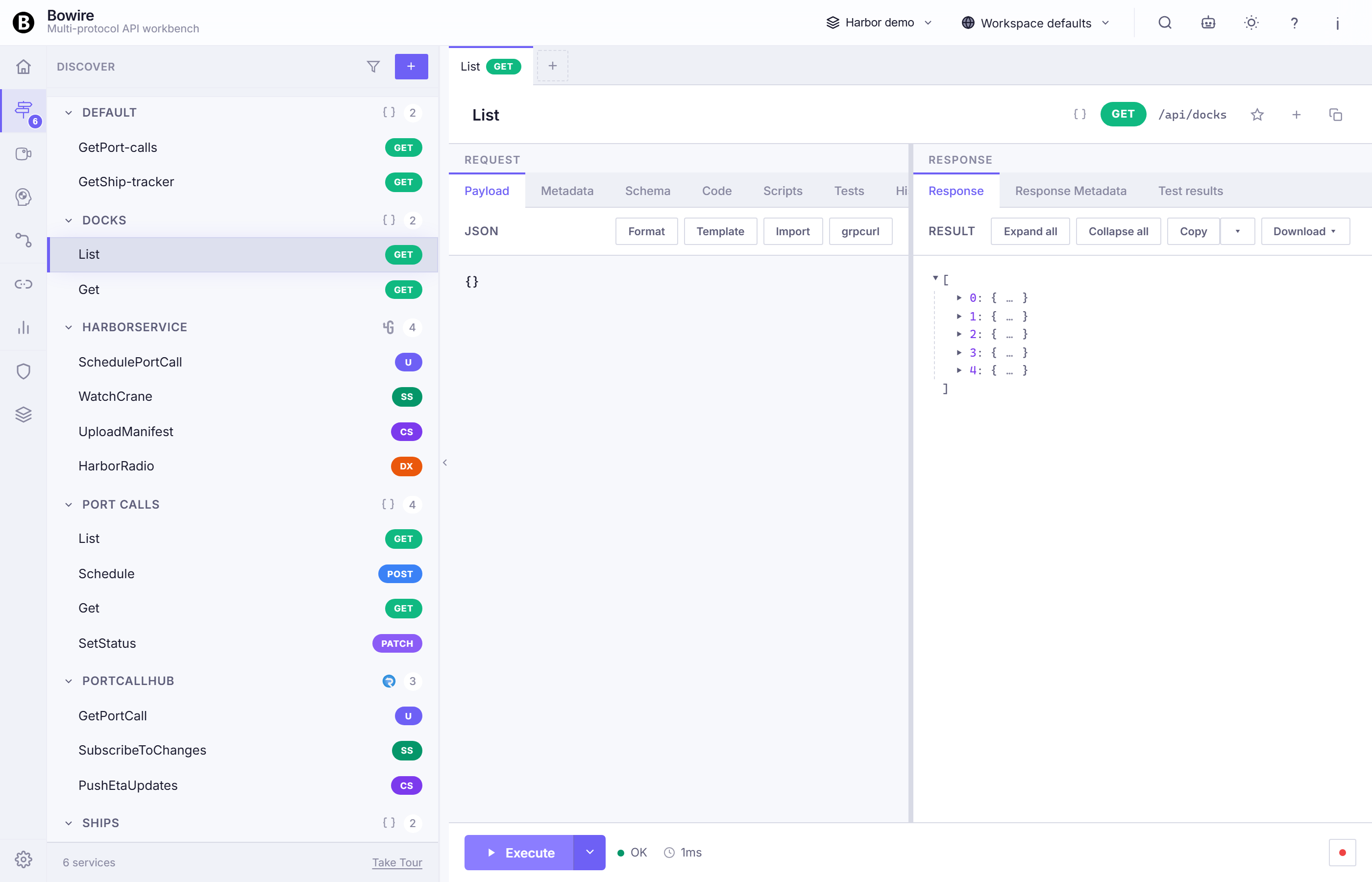This screenshot has width=1372, height=882.
Task: Collapse the DOCKS service group
Action: (68, 220)
